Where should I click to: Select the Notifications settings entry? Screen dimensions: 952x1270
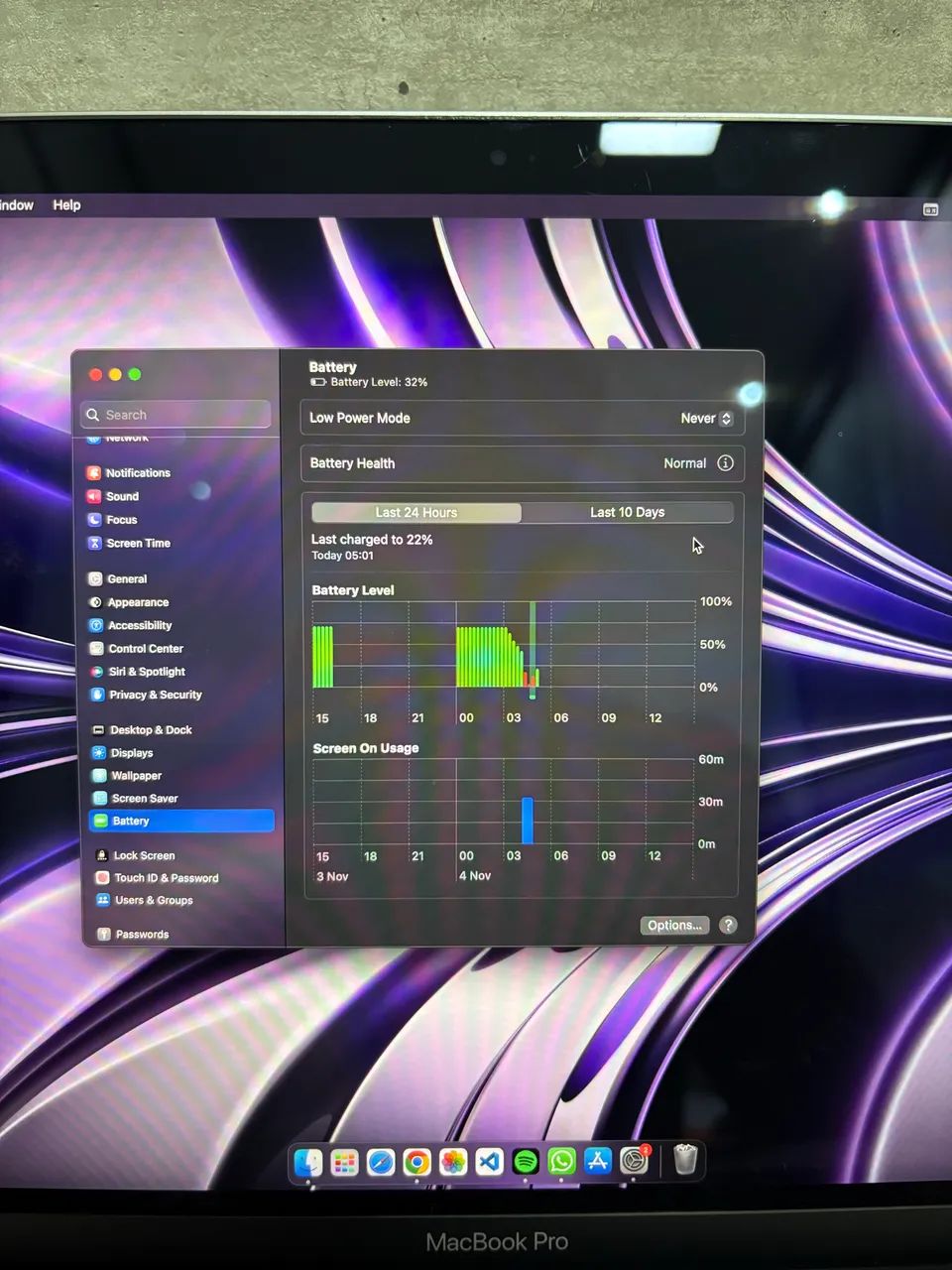(x=136, y=472)
